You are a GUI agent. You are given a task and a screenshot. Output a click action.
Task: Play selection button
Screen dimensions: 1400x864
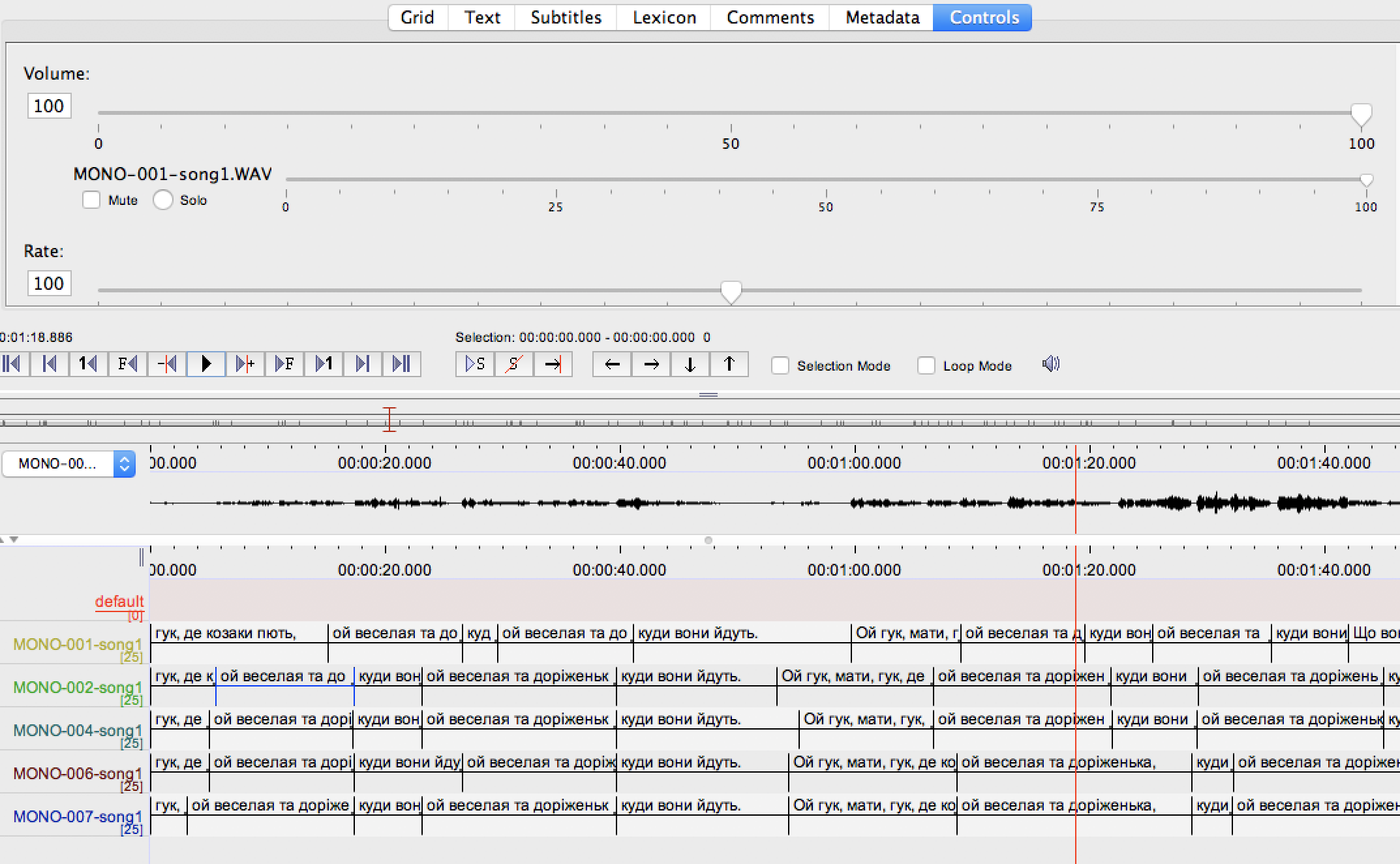tap(475, 364)
